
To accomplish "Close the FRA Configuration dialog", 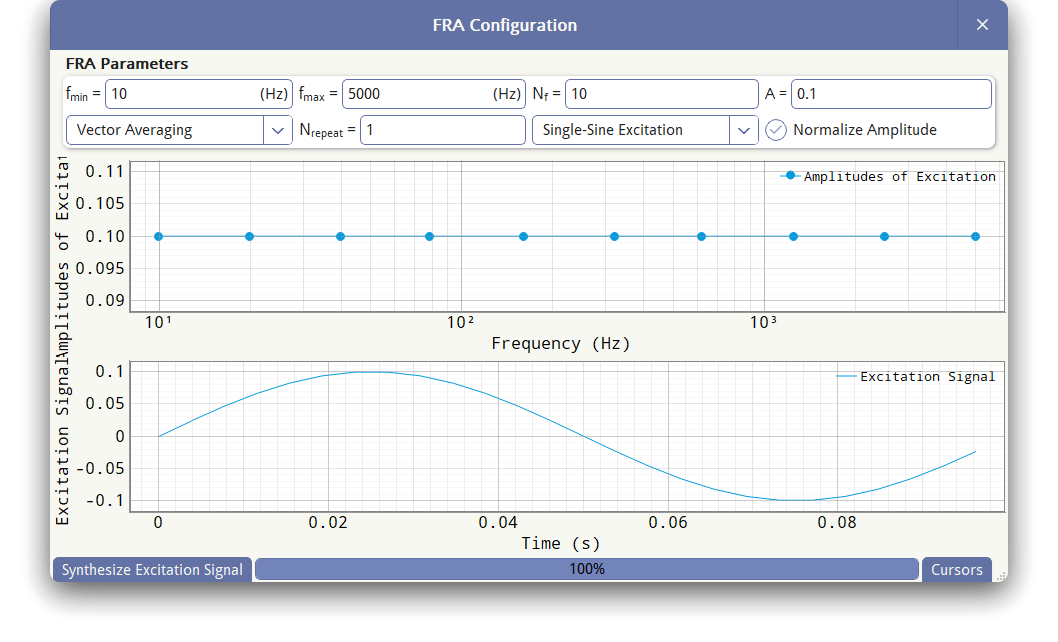I will pyautogui.click(x=982, y=25).
